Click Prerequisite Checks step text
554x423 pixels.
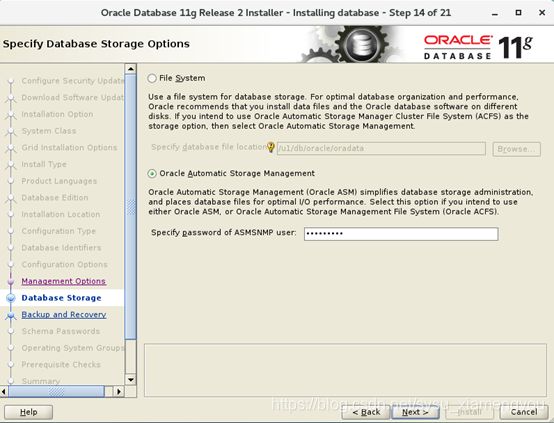61,364
